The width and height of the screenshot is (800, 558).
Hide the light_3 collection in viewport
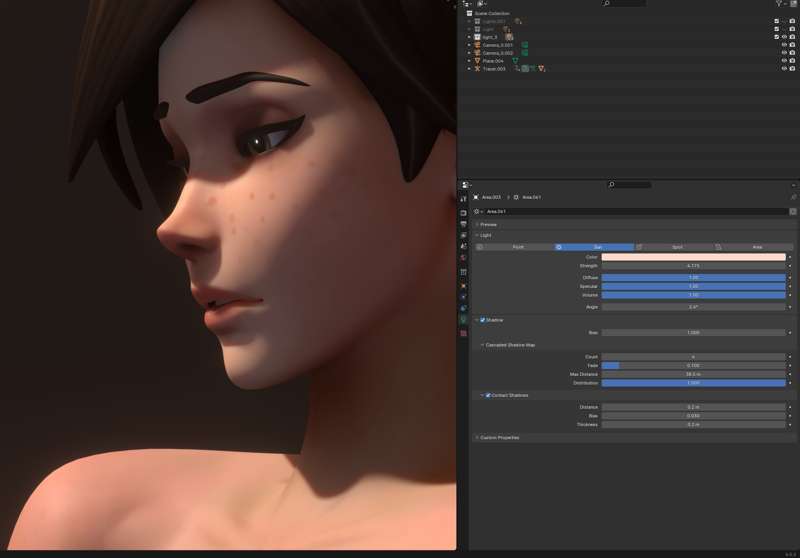click(x=784, y=37)
